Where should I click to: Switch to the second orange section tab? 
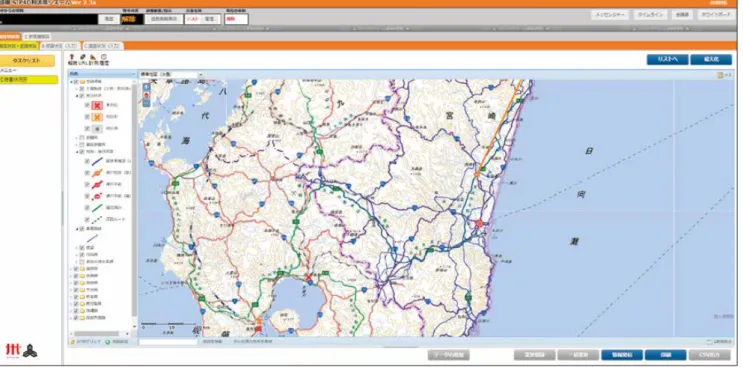[61, 46]
